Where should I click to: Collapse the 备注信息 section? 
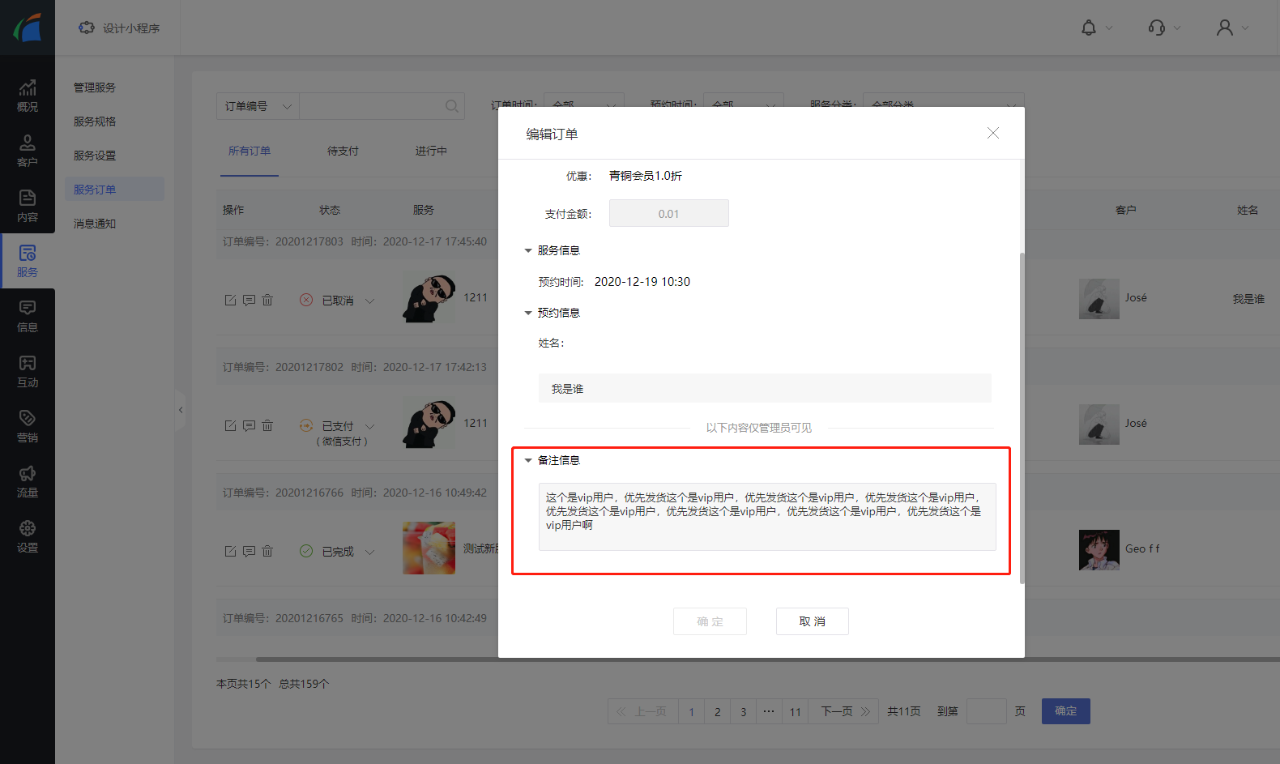[x=528, y=460]
